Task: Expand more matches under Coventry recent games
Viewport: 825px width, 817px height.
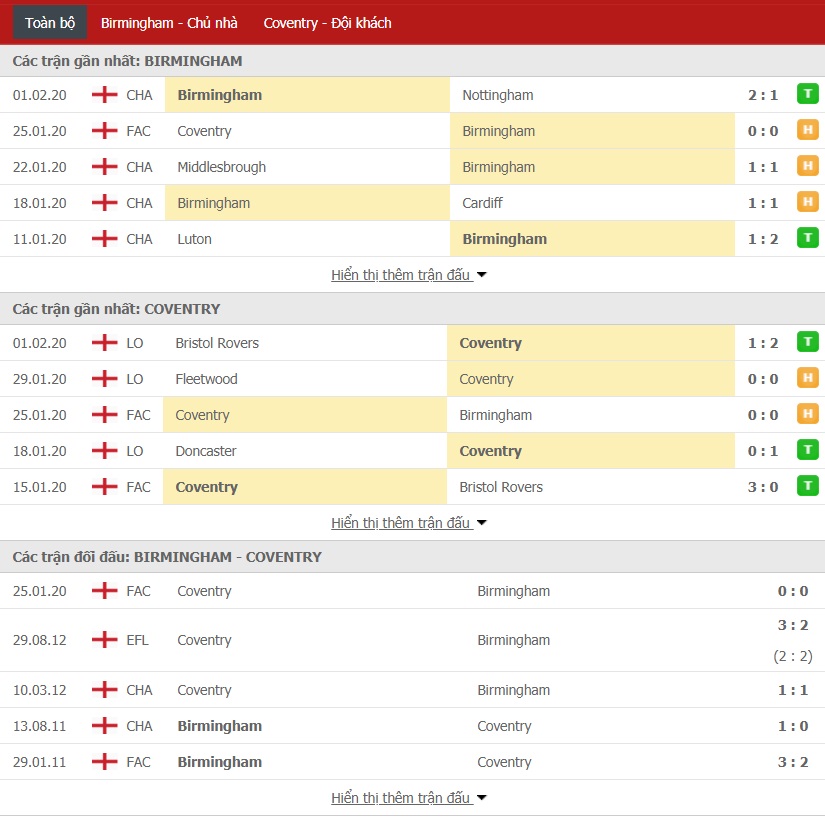Action: [409, 523]
